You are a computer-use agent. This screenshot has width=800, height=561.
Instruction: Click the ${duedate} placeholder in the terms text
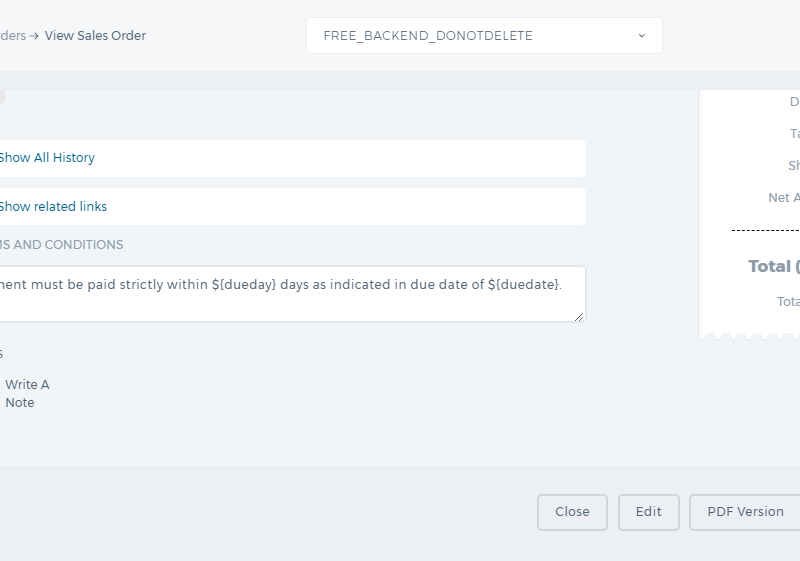(523, 285)
